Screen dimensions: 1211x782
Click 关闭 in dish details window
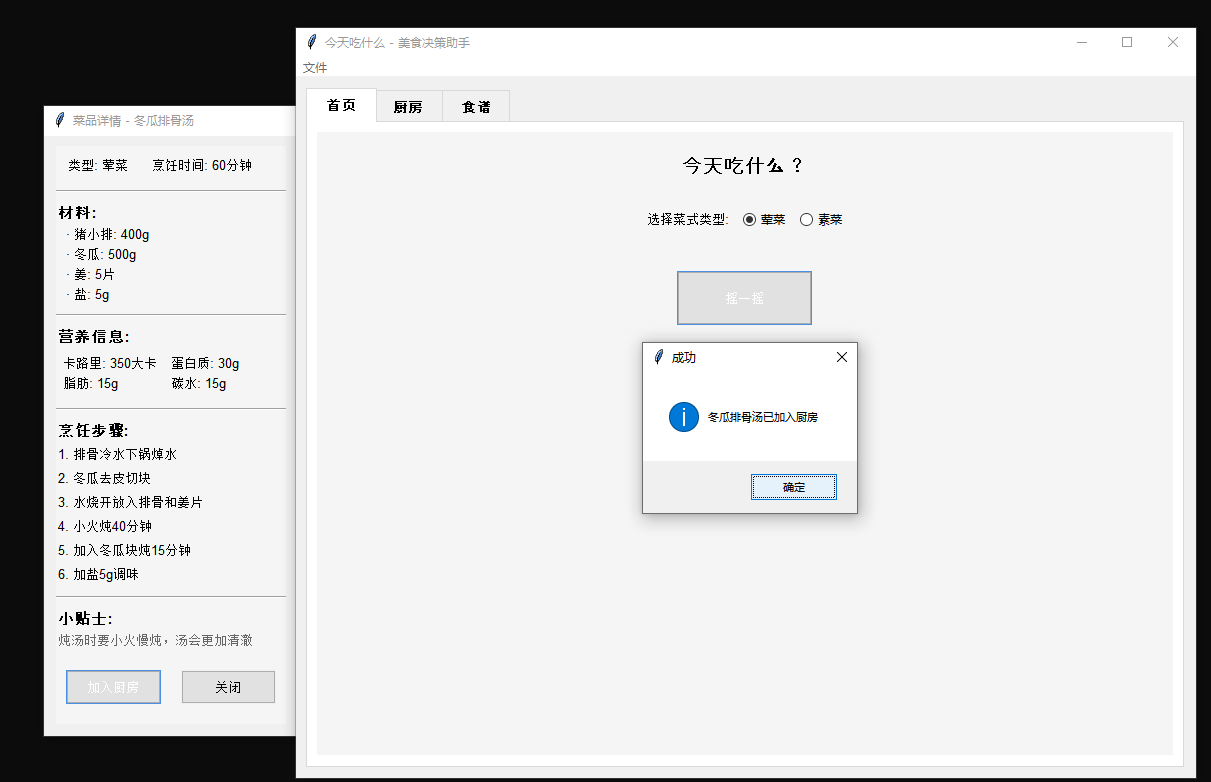pyautogui.click(x=228, y=687)
